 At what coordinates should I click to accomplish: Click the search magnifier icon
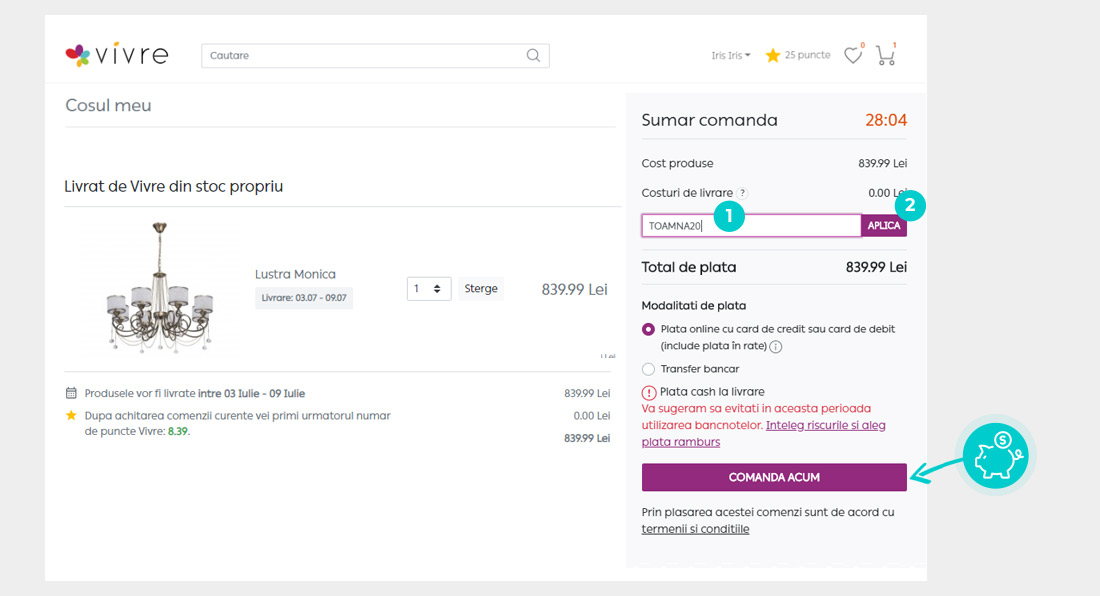(x=533, y=56)
